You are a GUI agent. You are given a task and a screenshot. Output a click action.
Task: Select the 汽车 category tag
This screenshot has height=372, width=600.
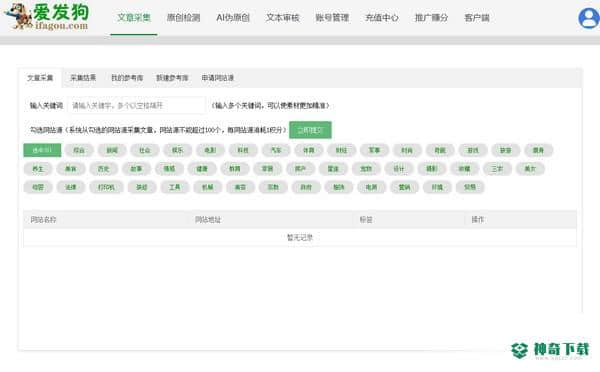276,150
